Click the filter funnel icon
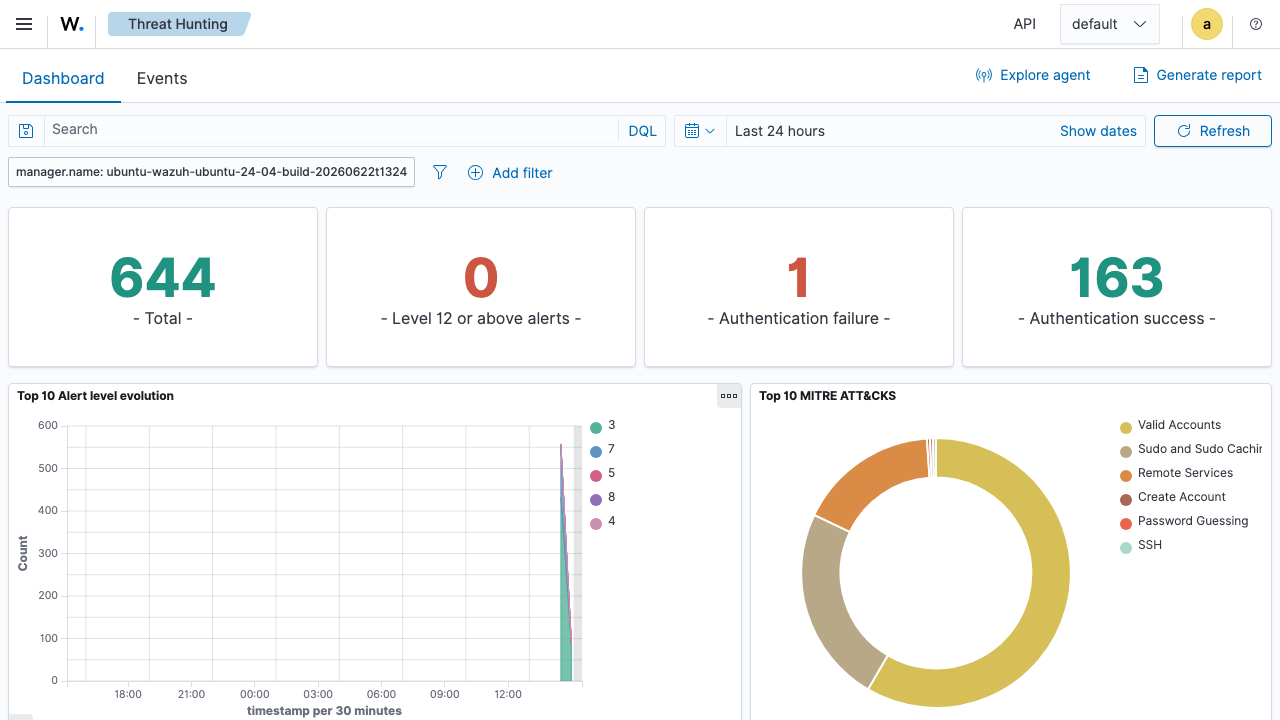Image resolution: width=1280 pixels, height=720 pixels. point(440,172)
